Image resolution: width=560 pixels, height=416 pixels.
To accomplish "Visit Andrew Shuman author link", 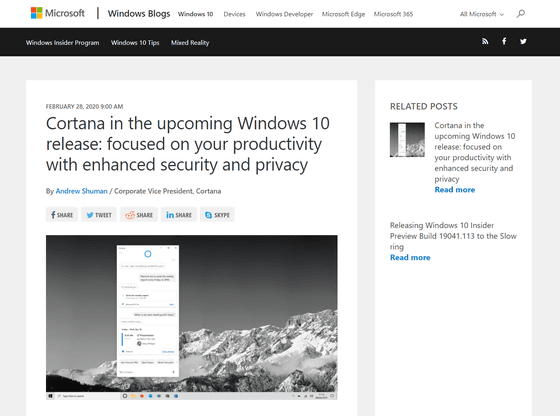I will click(x=81, y=191).
